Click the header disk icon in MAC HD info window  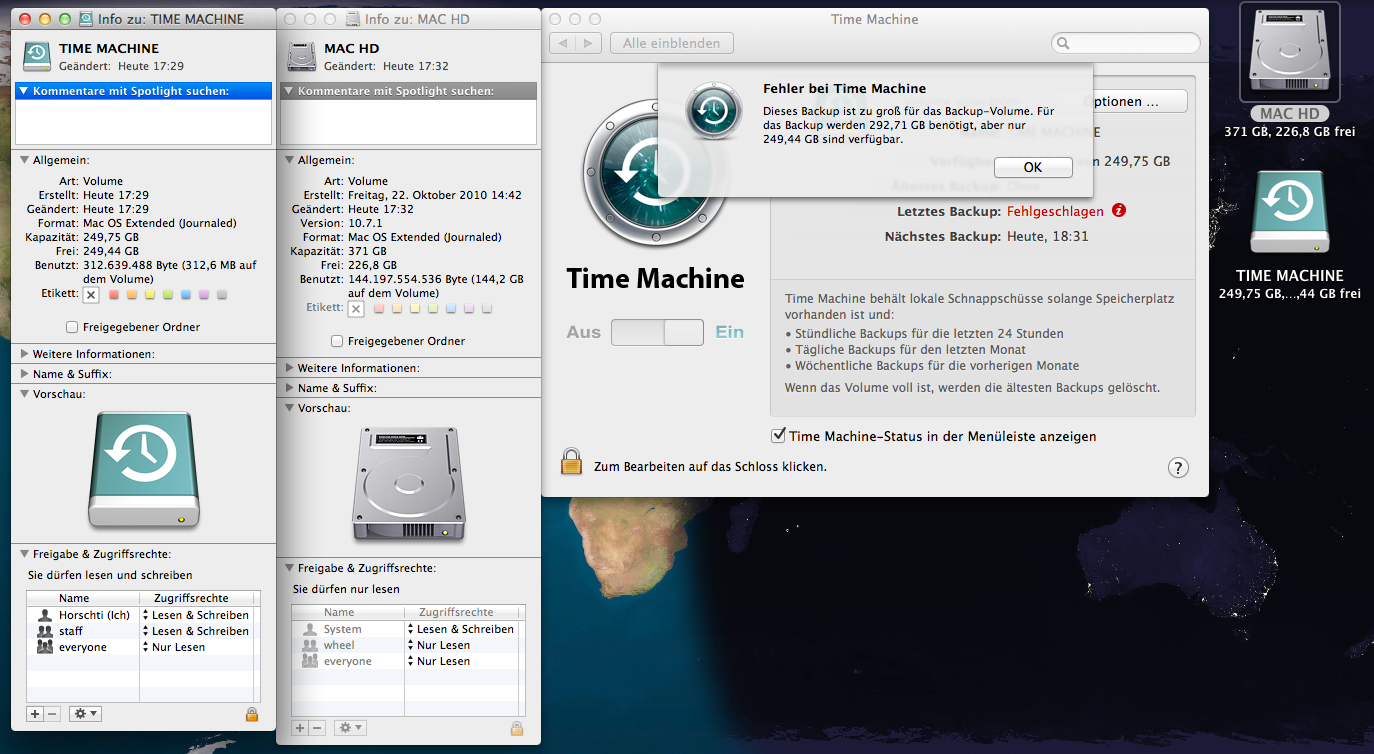302,56
